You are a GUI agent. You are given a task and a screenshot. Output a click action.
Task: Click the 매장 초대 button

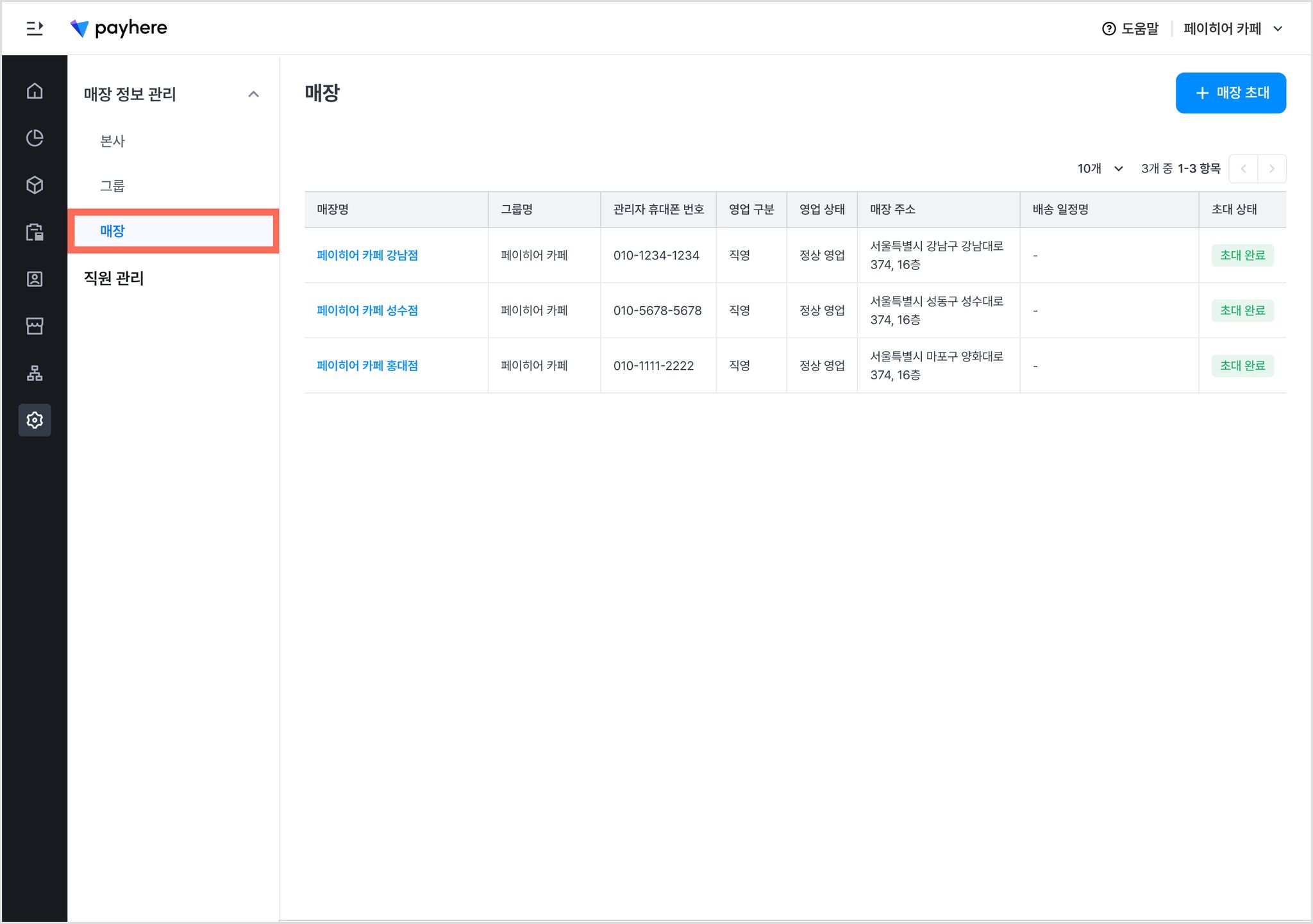click(x=1230, y=93)
